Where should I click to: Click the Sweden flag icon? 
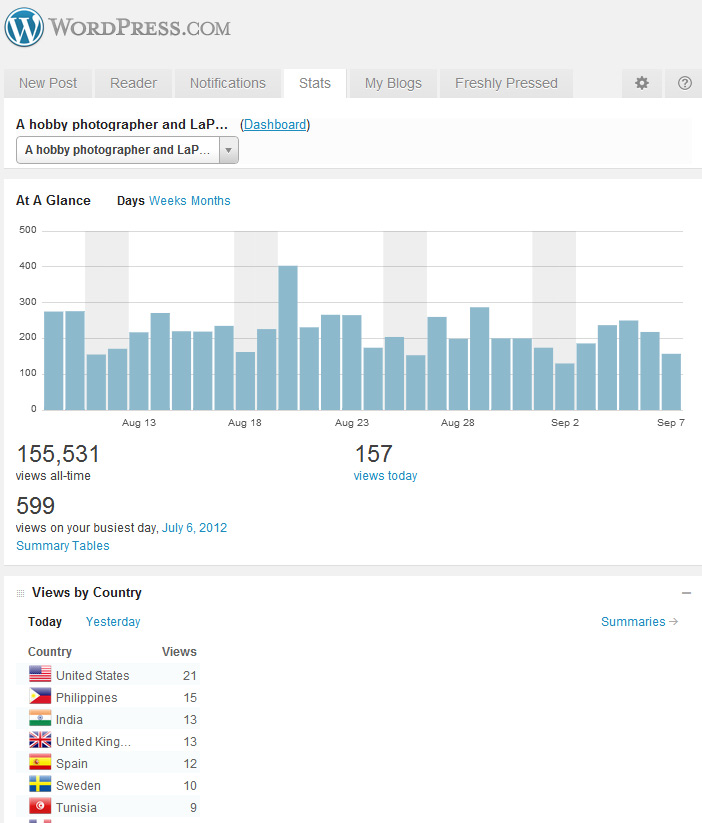[40, 785]
